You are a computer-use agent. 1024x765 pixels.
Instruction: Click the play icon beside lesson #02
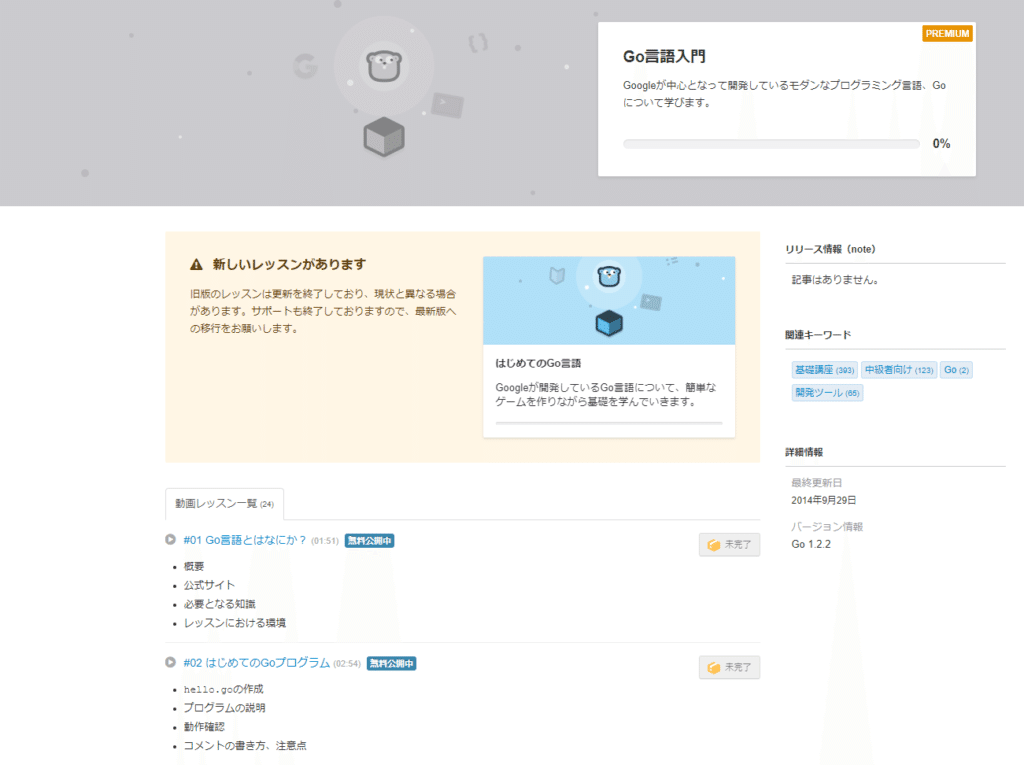172,662
